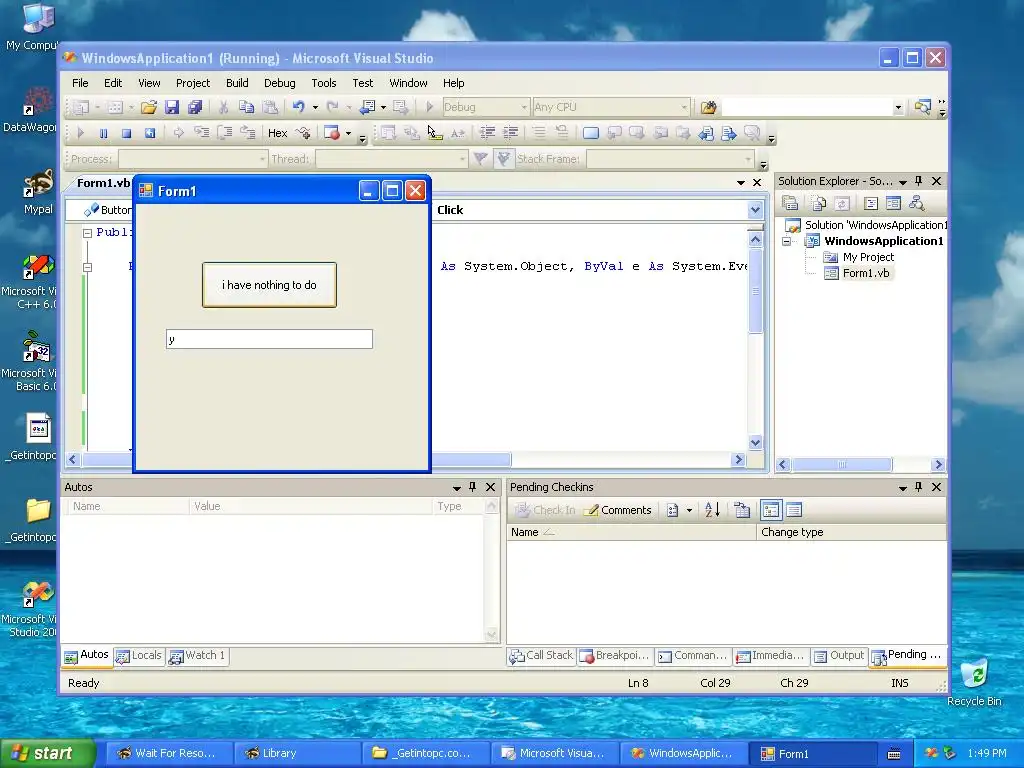Click the Breakpoints window icon in debug toolbar

[x=332, y=133]
